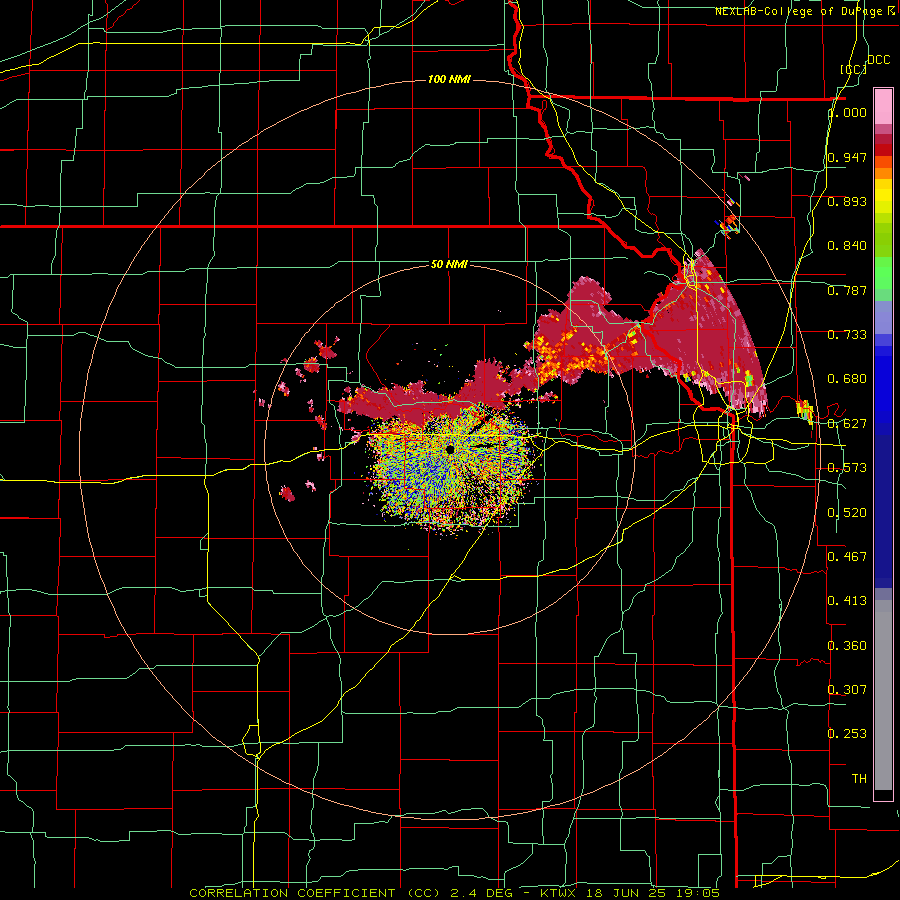Pick the bright green color bar segment

[x=883, y=273]
